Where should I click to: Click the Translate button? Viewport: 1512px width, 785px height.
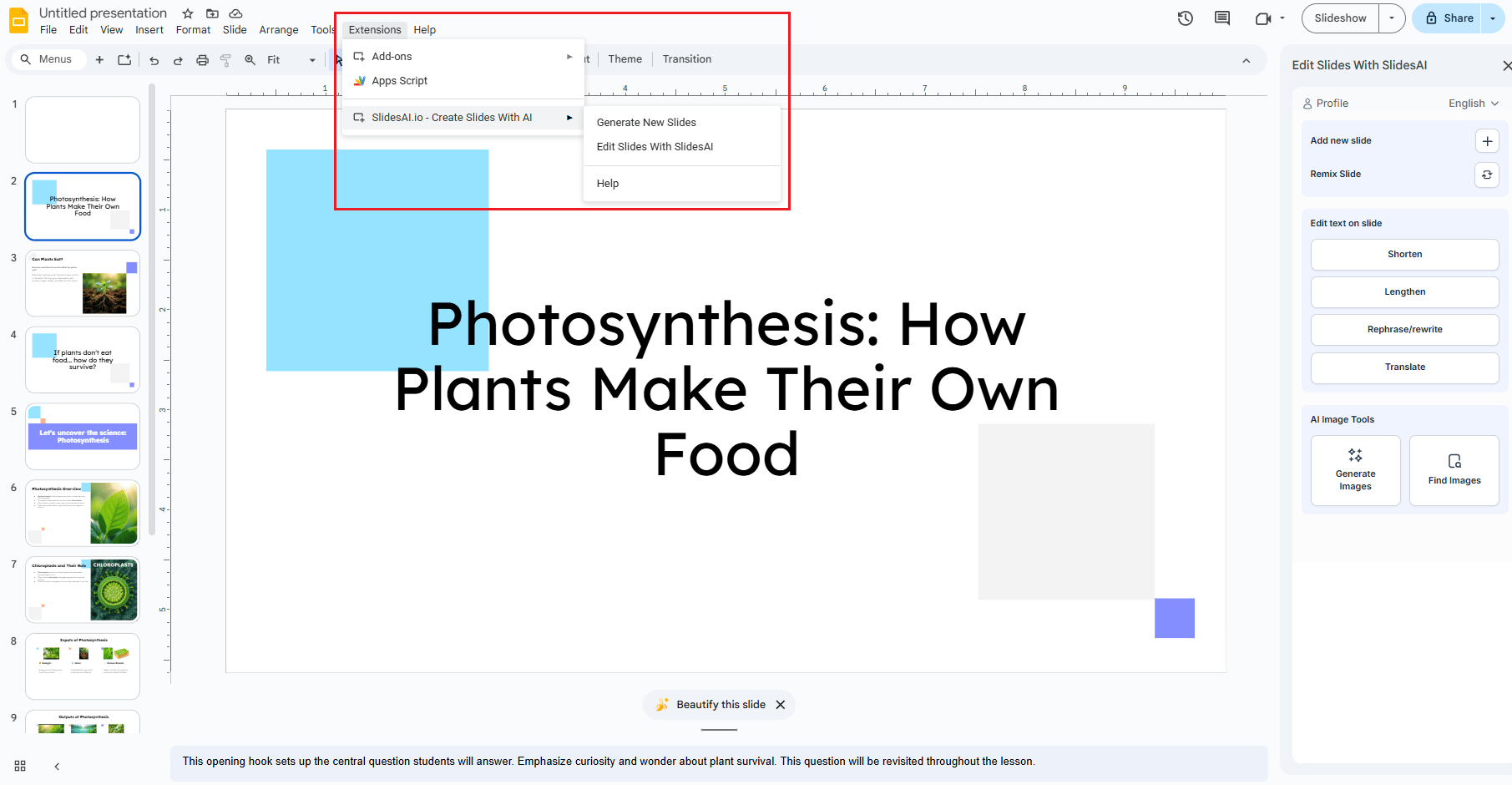1405,367
